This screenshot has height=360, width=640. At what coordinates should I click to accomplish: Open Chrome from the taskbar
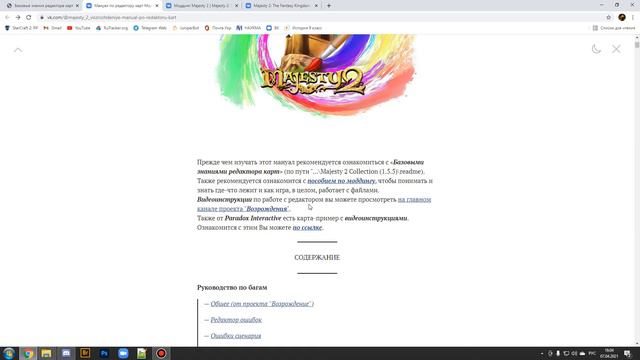coord(28,353)
